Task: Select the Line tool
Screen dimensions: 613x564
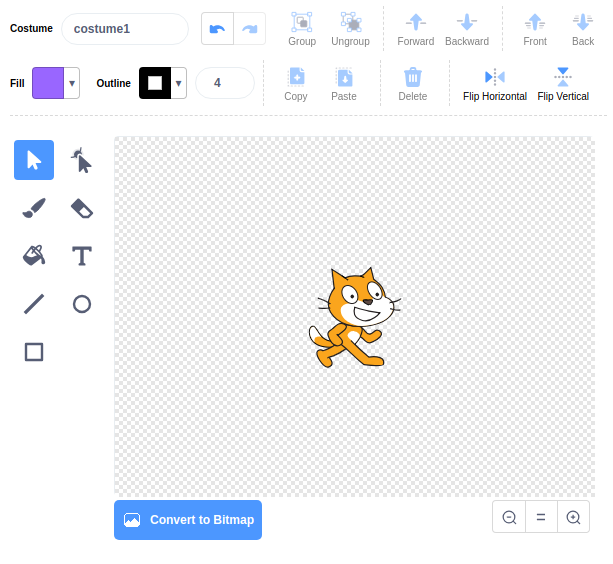Action: (x=34, y=304)
